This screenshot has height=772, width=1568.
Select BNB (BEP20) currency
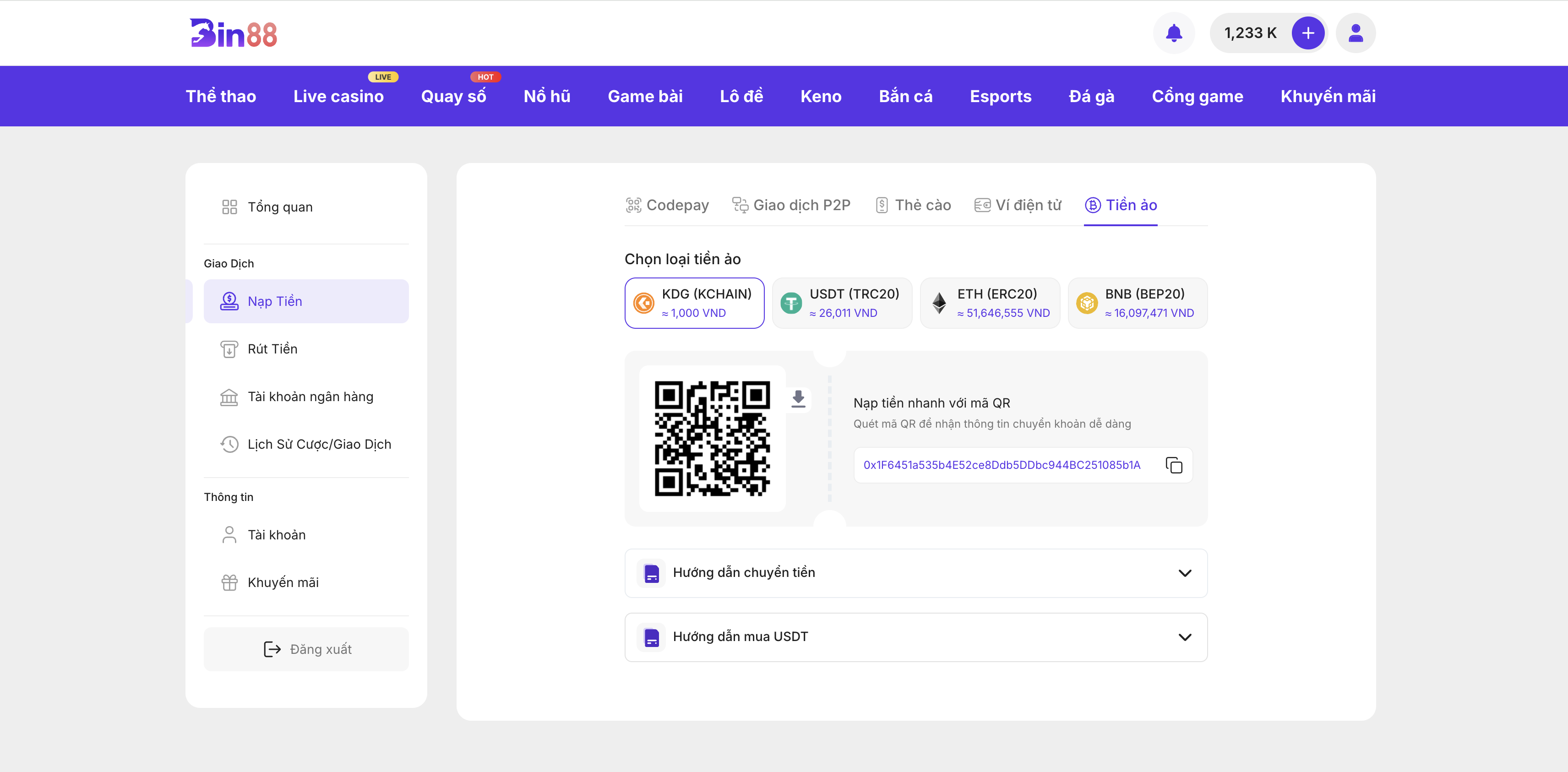tap(1137, 303)
